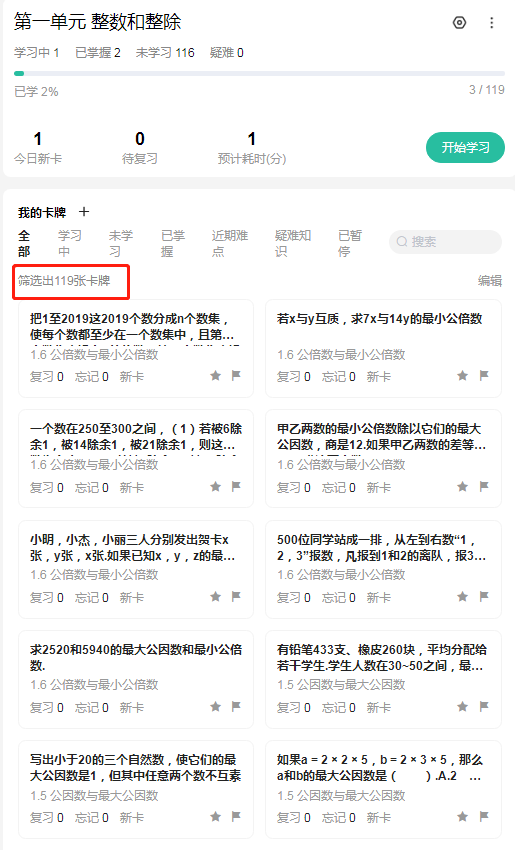The image size is (515, 850).
Task: Open the three-dot more options menu
Action: (491, 22)
